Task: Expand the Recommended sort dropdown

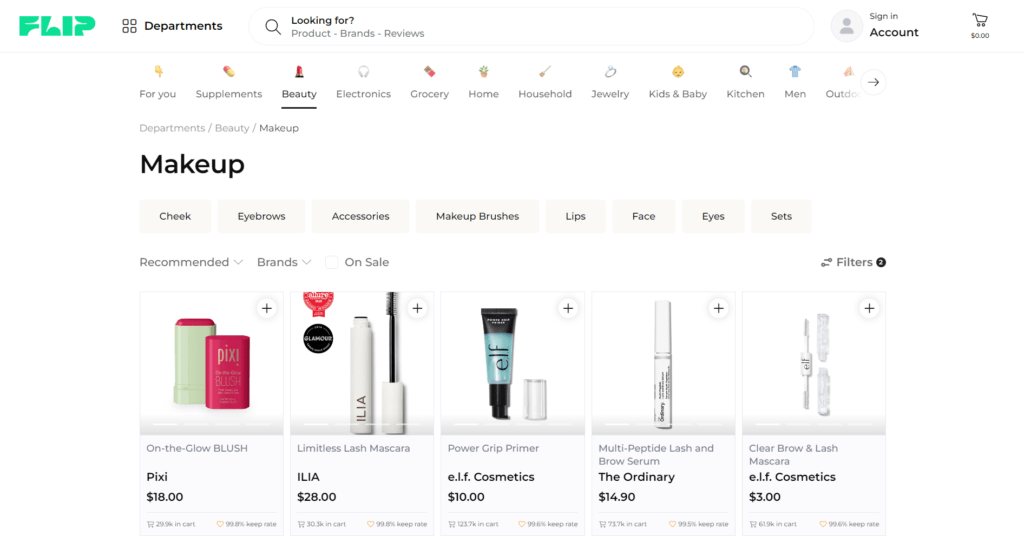Action: pos(191,262)
